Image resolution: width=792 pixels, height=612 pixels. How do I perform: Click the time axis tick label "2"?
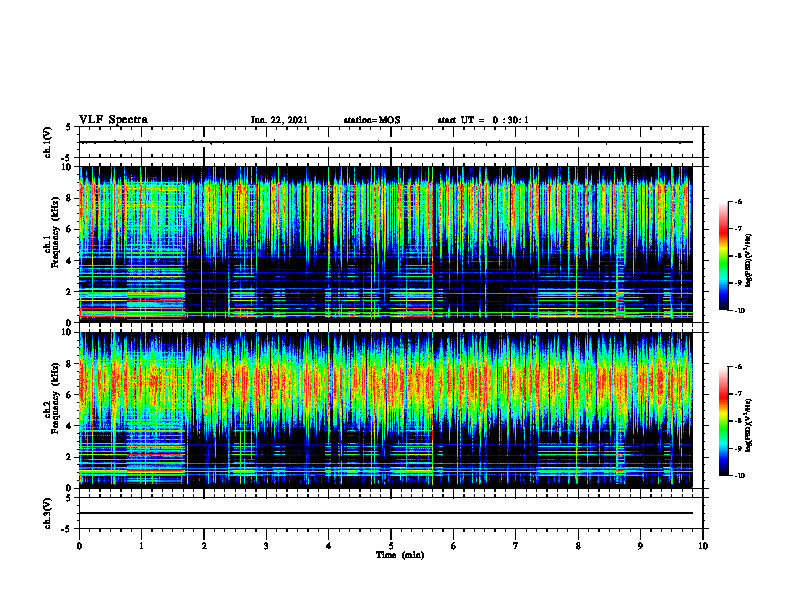pyautogui.click(x=204, y=546)
